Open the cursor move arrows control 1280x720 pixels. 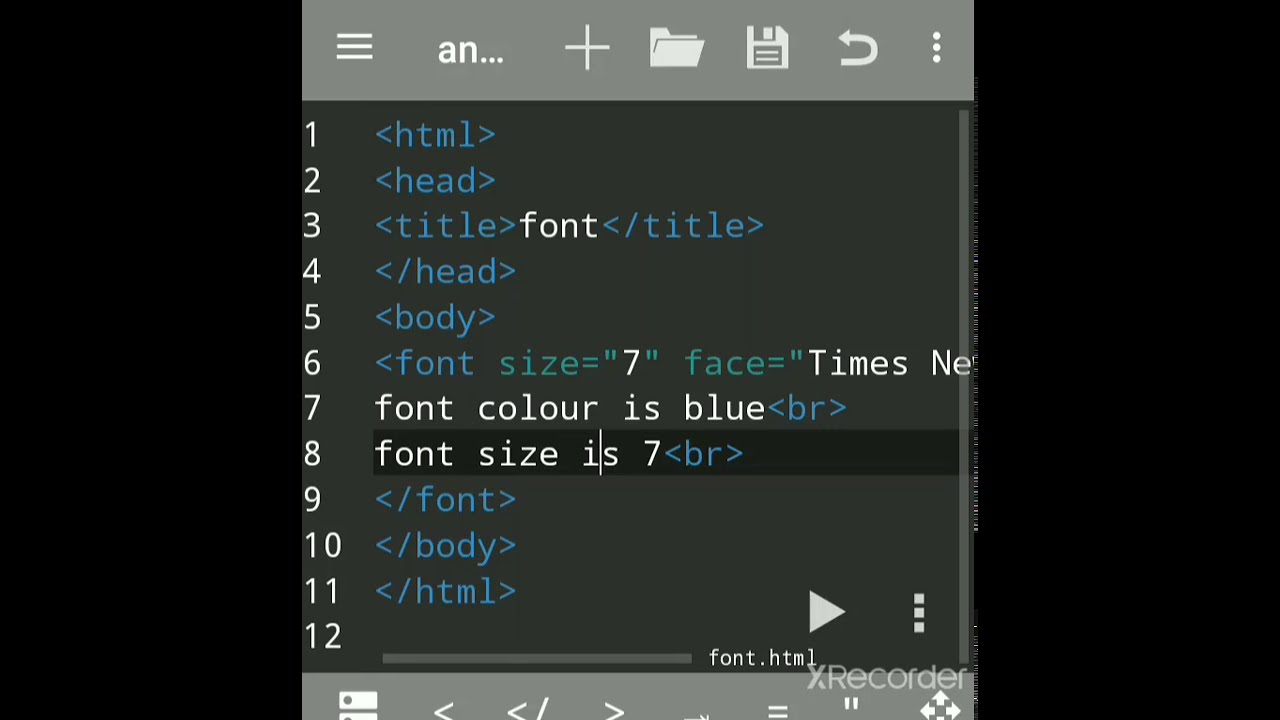[x=940, y=708]
